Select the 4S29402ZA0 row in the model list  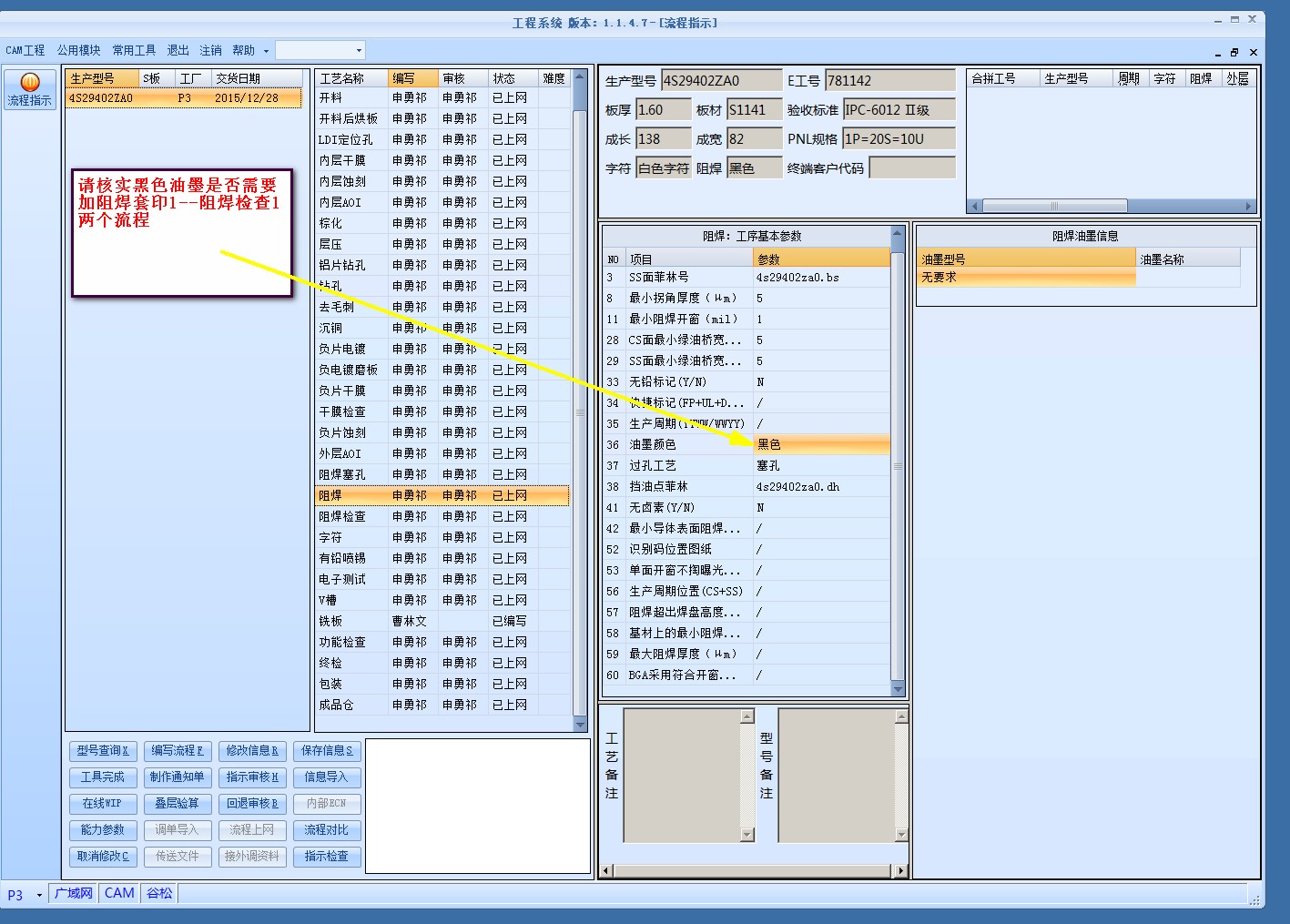[184, 98]
